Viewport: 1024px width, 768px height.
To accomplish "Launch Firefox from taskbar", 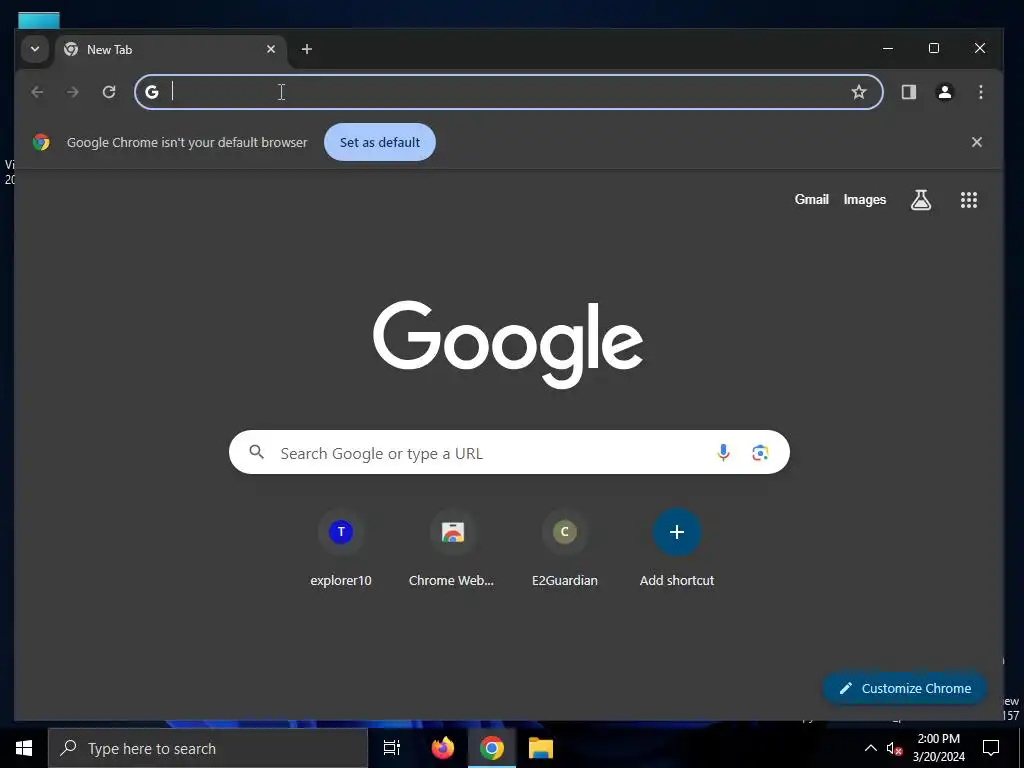I will [443, 748].
